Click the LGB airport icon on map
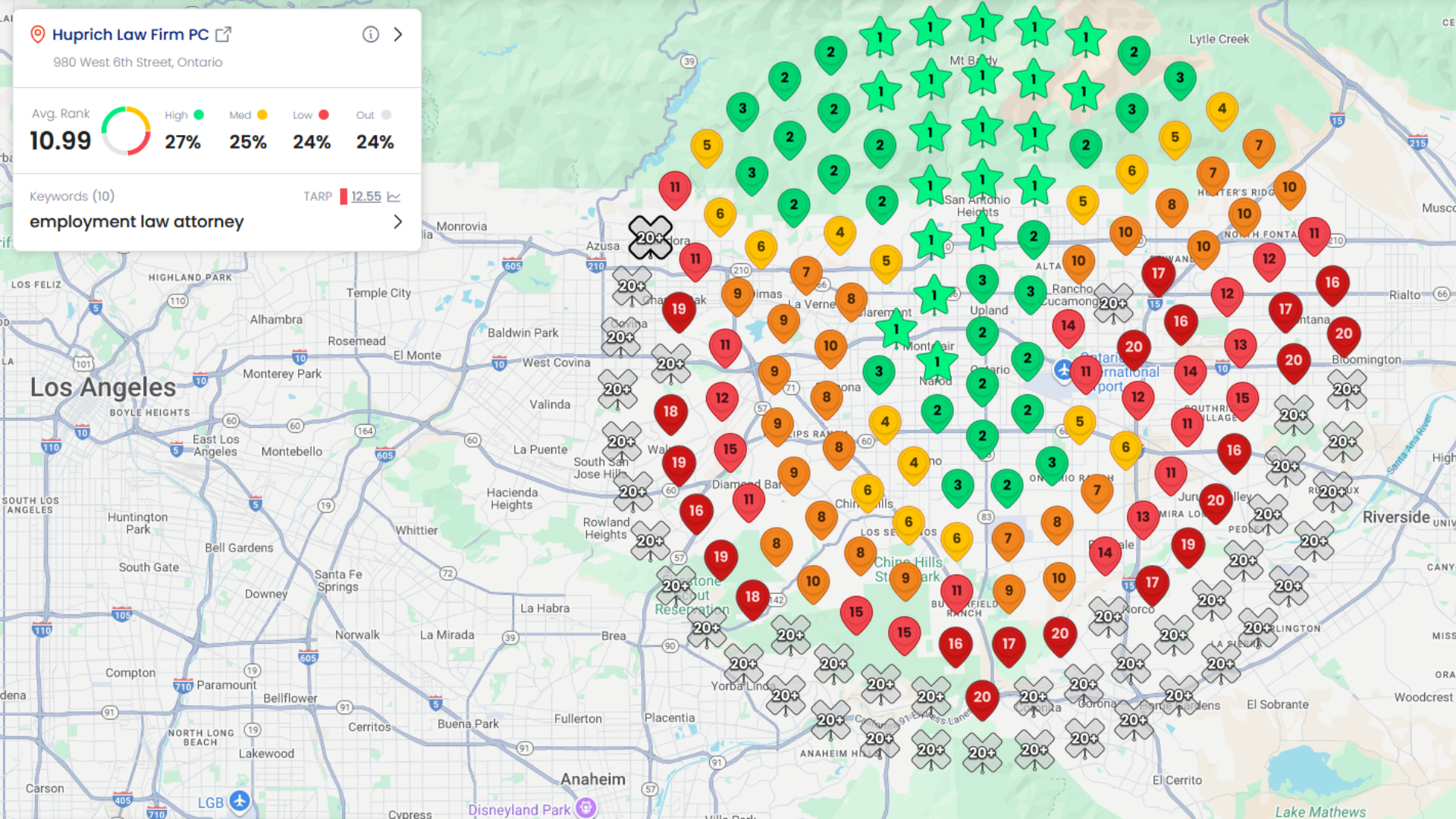 pos(240,801)
